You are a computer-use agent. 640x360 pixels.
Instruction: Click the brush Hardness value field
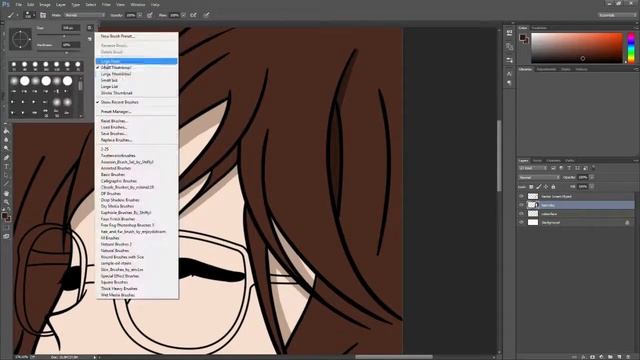(x=71, y=44)
